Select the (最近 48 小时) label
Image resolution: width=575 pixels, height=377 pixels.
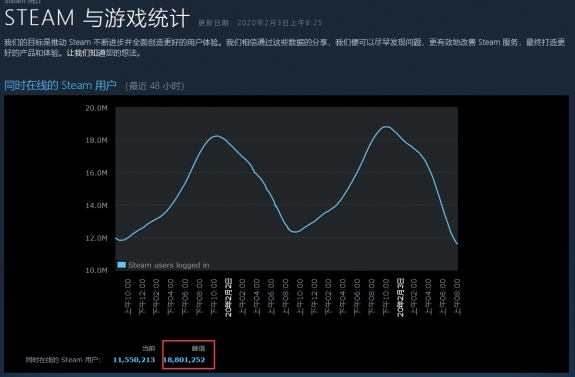pyautogui.click(x=155, y=86)
